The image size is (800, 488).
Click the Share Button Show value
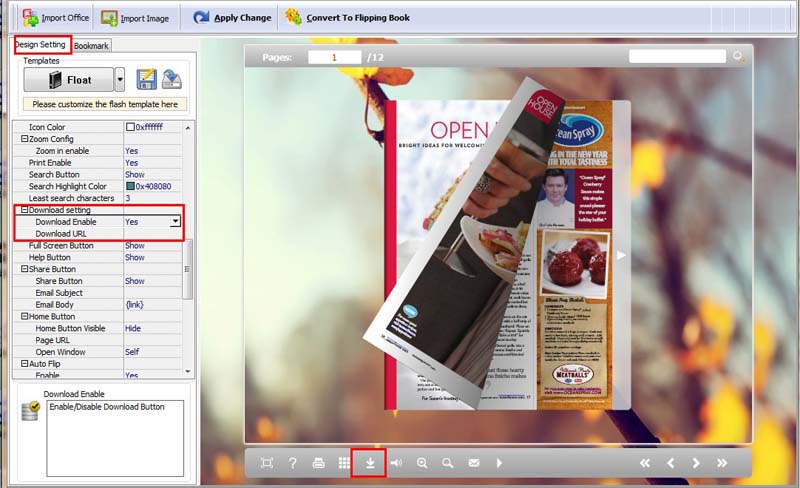135,281
